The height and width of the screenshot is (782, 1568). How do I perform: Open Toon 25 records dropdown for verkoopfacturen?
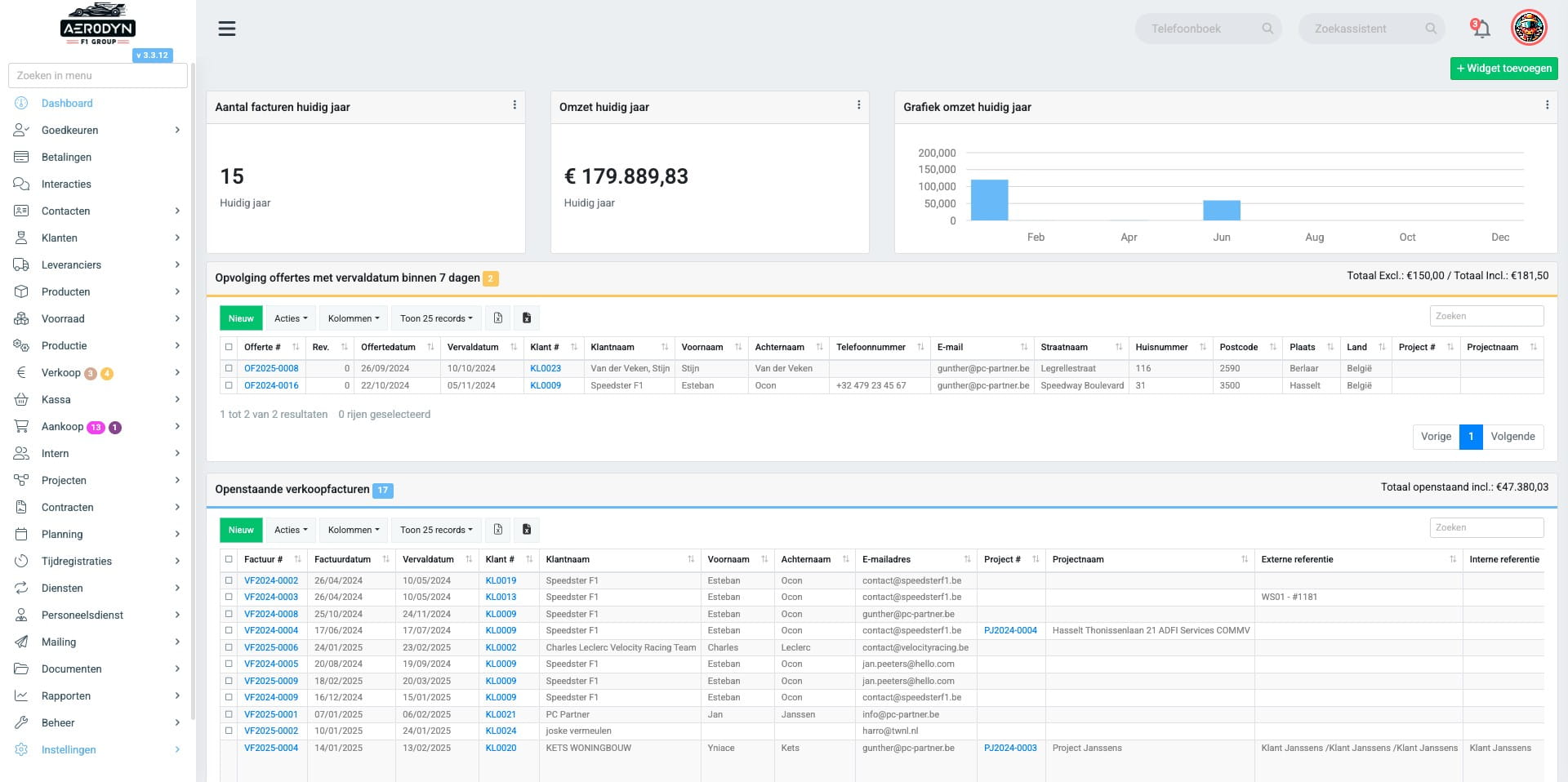click(436, 530)
